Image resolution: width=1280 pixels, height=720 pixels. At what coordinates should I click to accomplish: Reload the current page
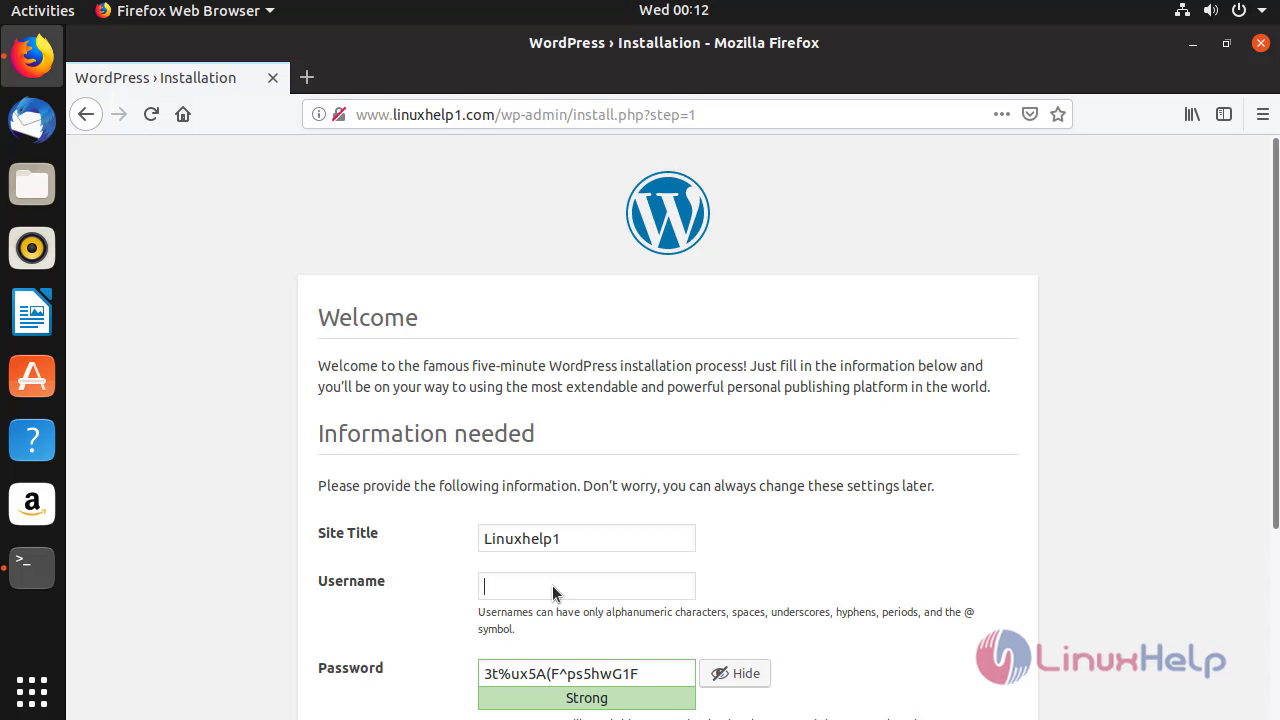(151, 114)
